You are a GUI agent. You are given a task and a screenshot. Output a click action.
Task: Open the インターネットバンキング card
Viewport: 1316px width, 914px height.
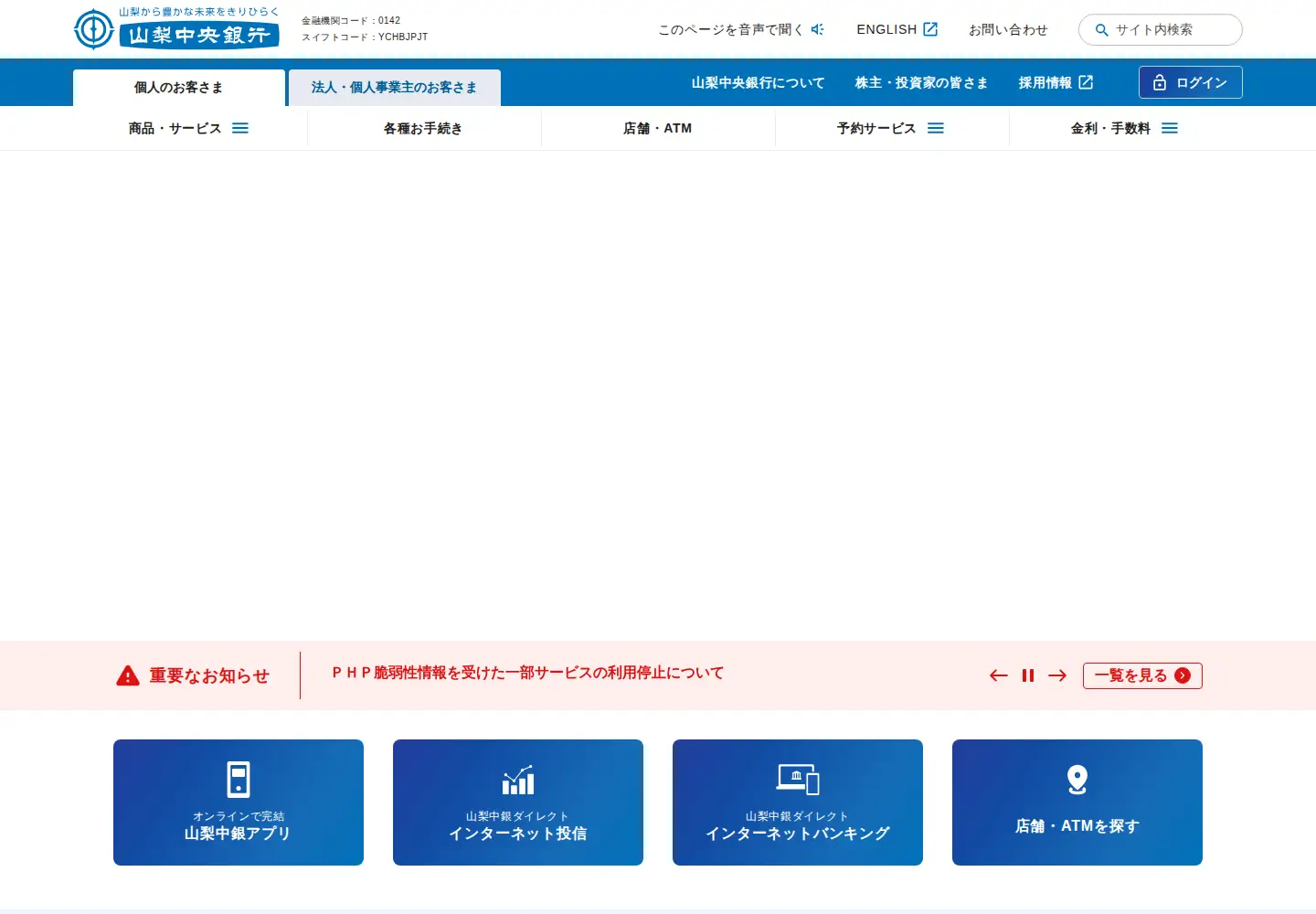tap(798, 802)
